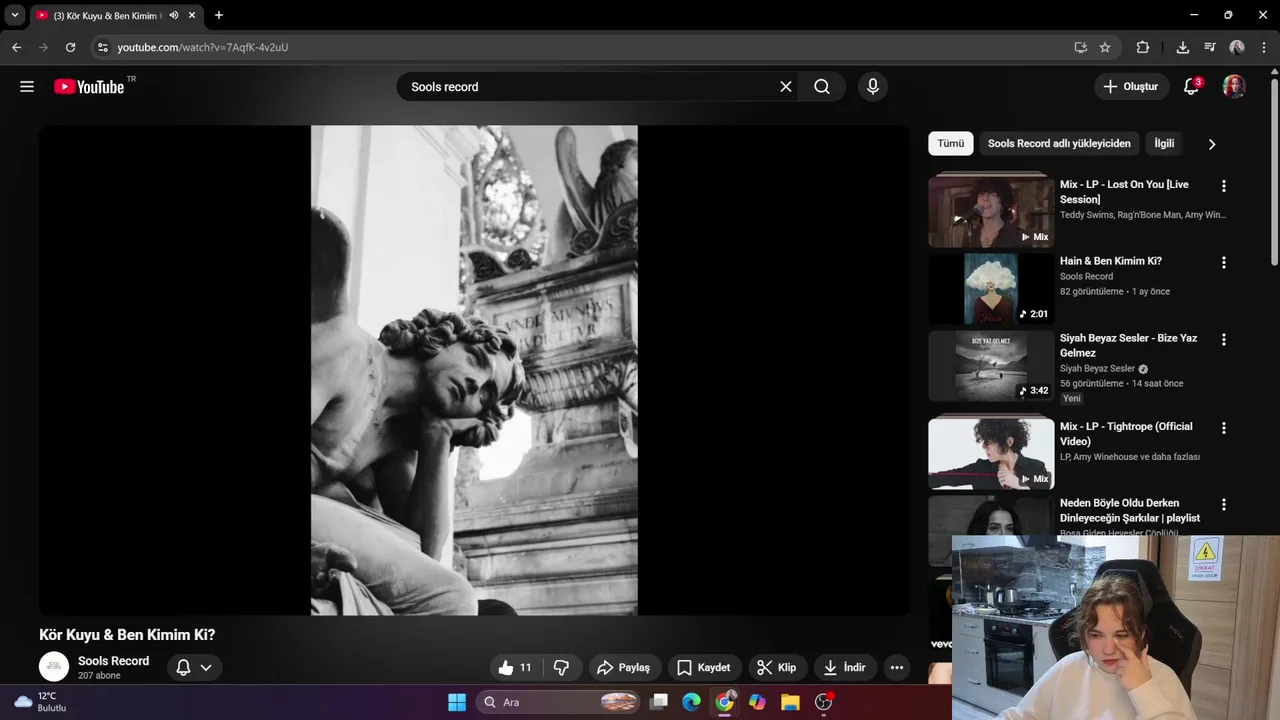Open Copilot app on taskbar

pyautogui.click(x=757, y=702)
